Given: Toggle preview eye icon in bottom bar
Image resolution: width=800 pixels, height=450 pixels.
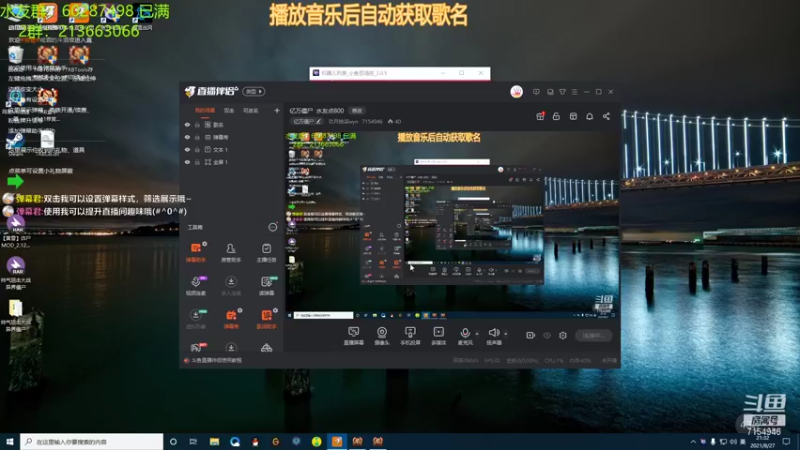Looking at the screenshot, I should tap(547, 335).
